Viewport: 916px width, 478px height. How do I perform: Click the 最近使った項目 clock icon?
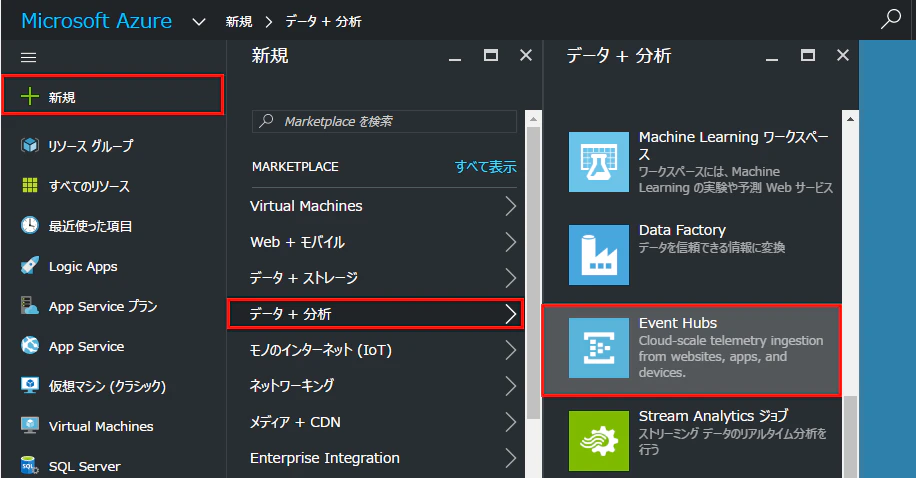click(30, 226)
